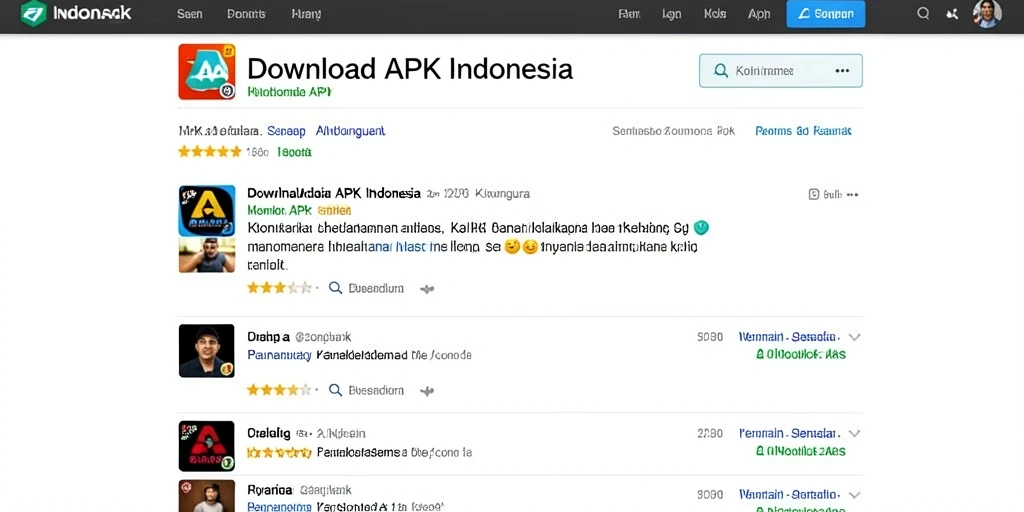The width and height of the screenshot is (1024, 512).
Task: Open the 'Oralaig' row title
Action: pos(268,433)
